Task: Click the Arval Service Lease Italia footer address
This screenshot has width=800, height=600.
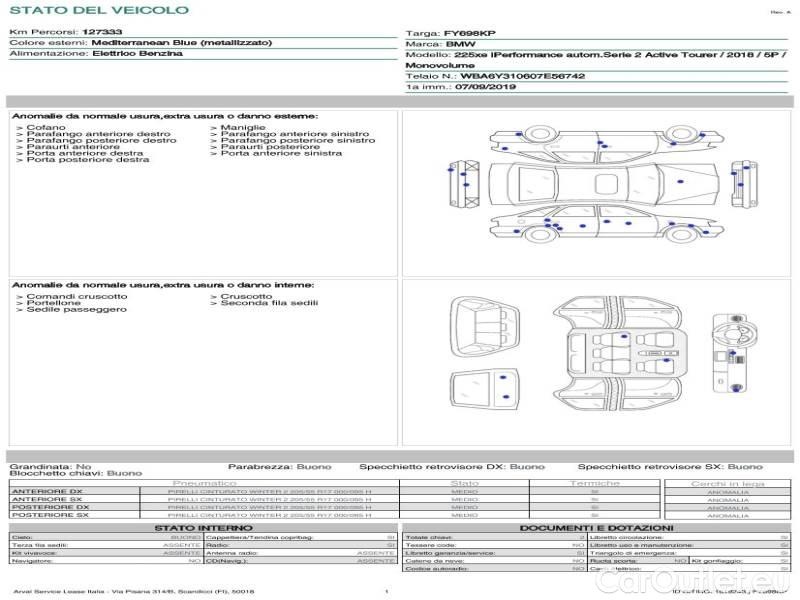Action: coord(134,592)
